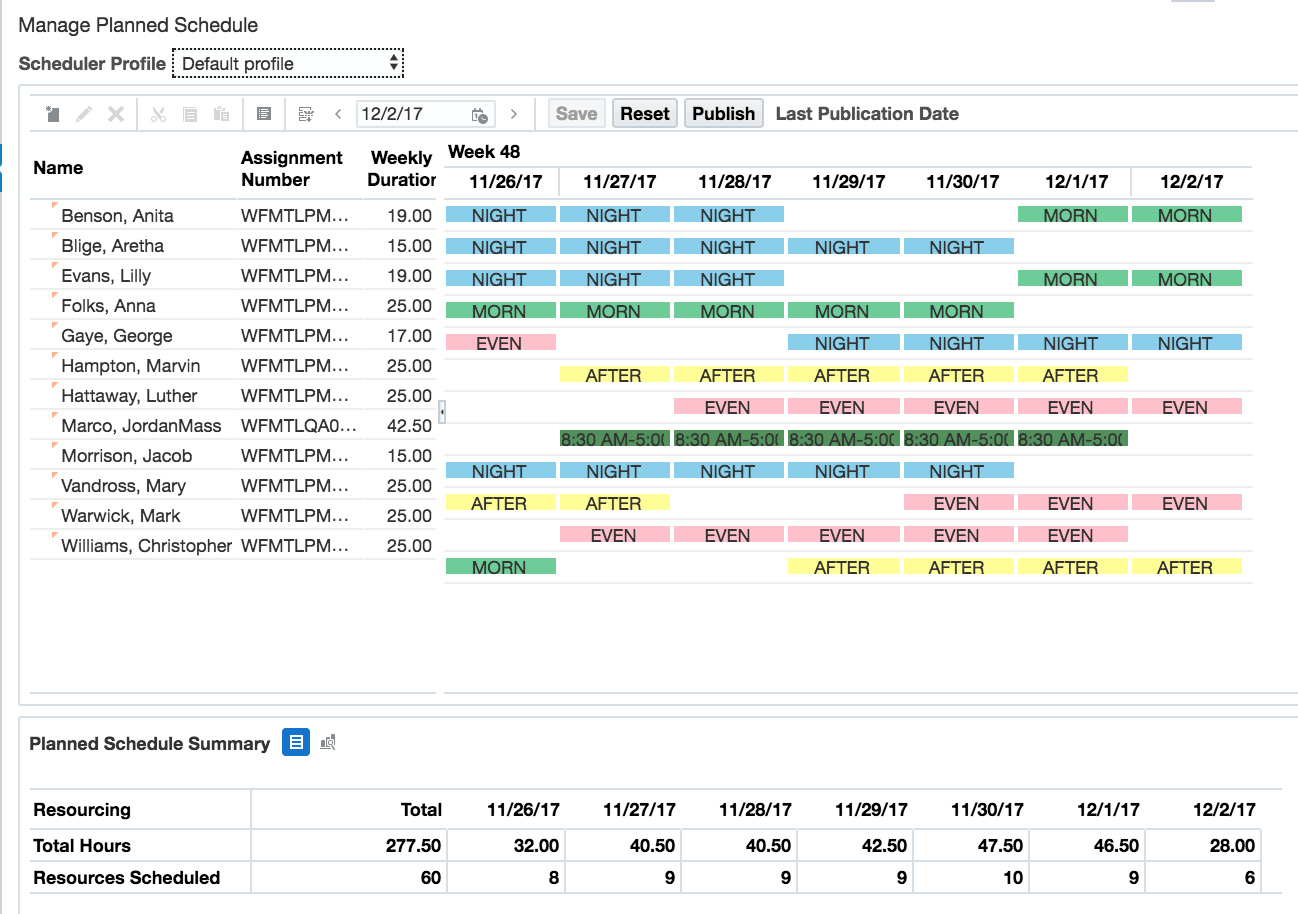The width and height of the screenshot is (1298, 914).
Task: Click the list details icon in toolbar
Action: (x=264, y=114)
